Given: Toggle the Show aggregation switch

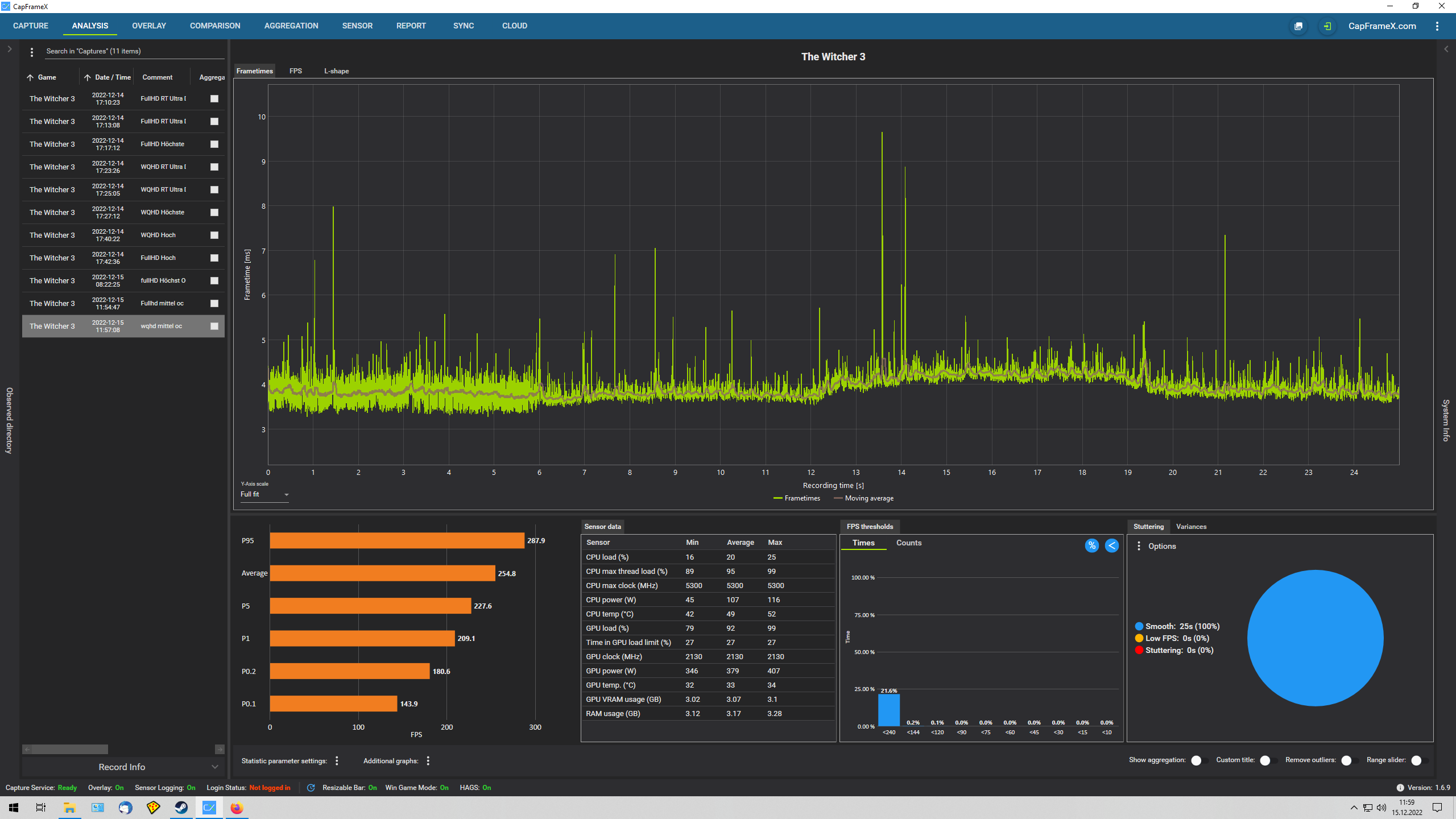Looking at the screenshot, I should pos(1199,760).
